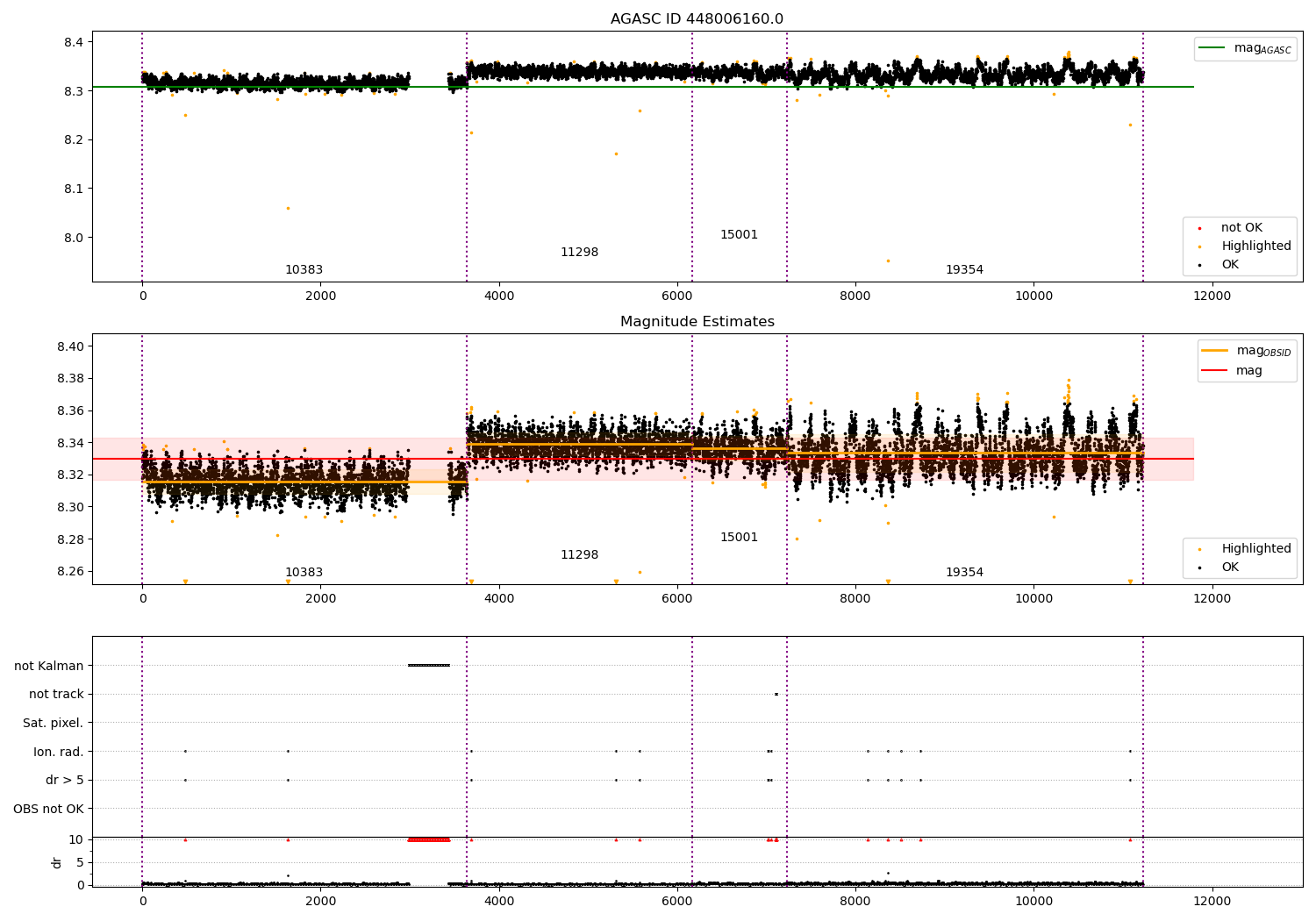Click the "dr > 5" row label
The height and width of the screenshot is (921, 1316).
(x=65, y=780)
